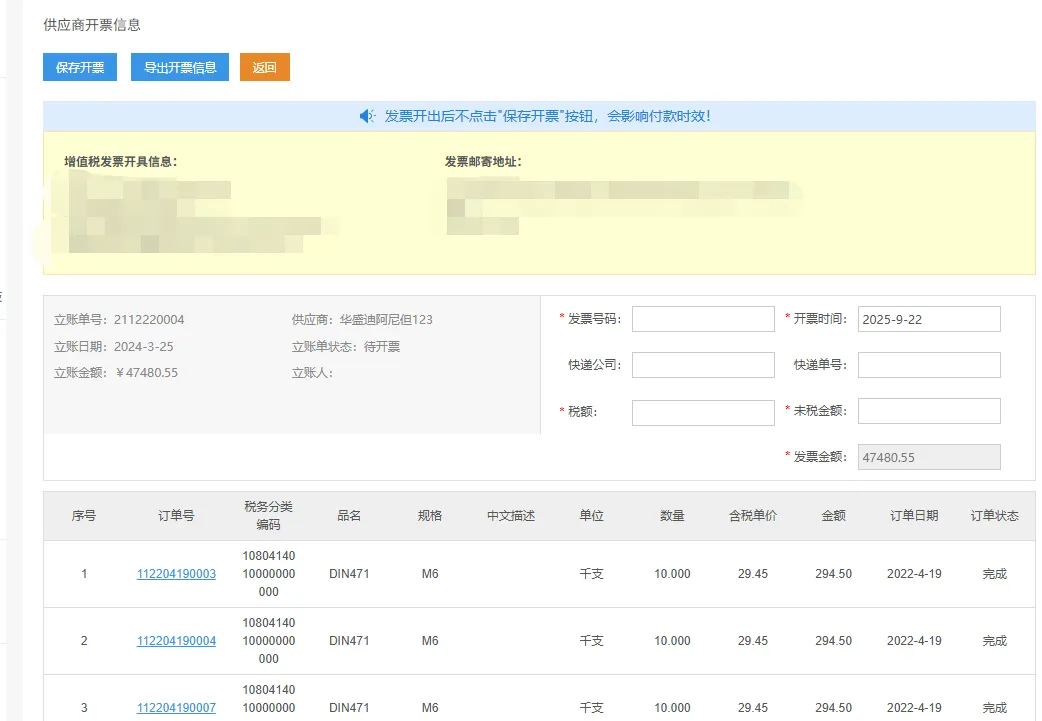This screenshot has height=721, width=1042.
Task: Click the 订单号 column header
Action: tap(176, 516)
